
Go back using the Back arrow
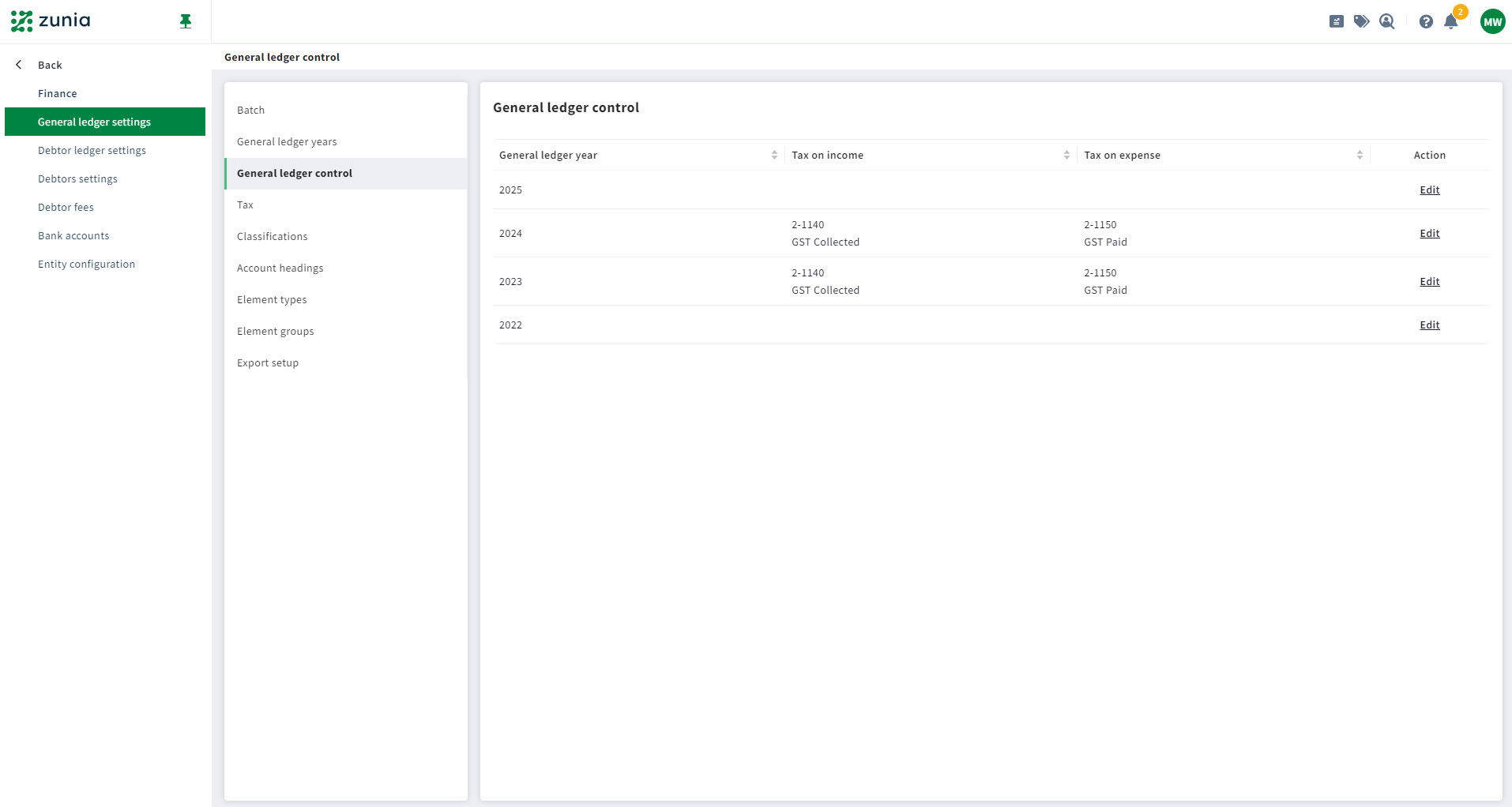[x=20, y=65]
